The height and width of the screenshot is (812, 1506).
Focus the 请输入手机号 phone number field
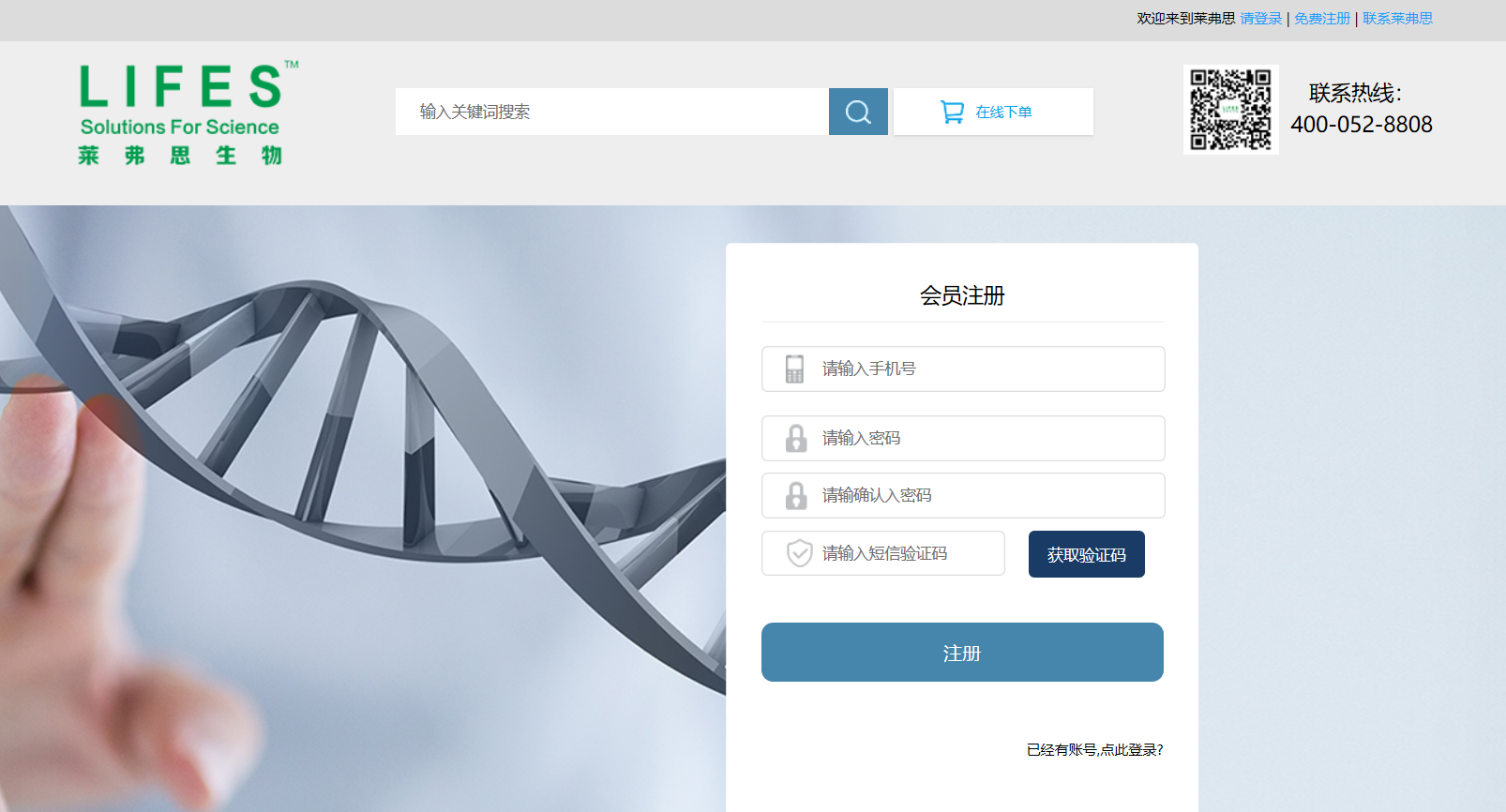(x=963, y=368)
